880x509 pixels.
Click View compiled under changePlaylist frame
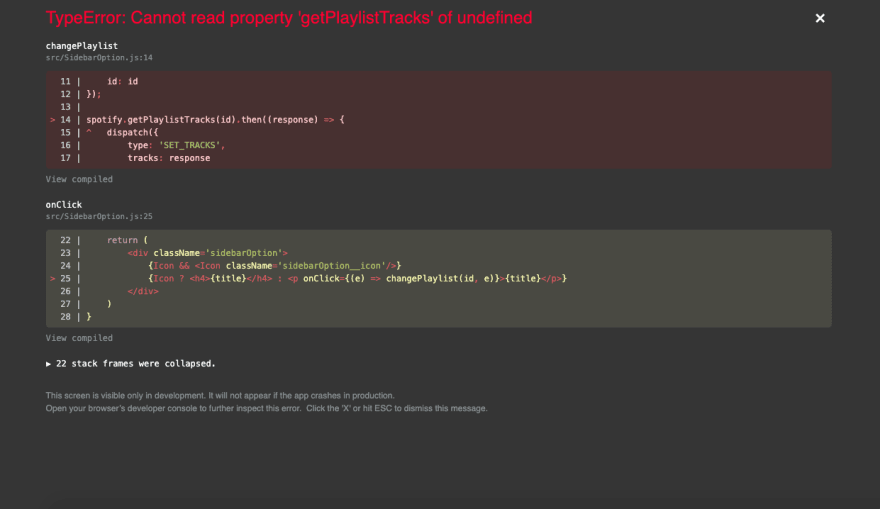(79, 179)
